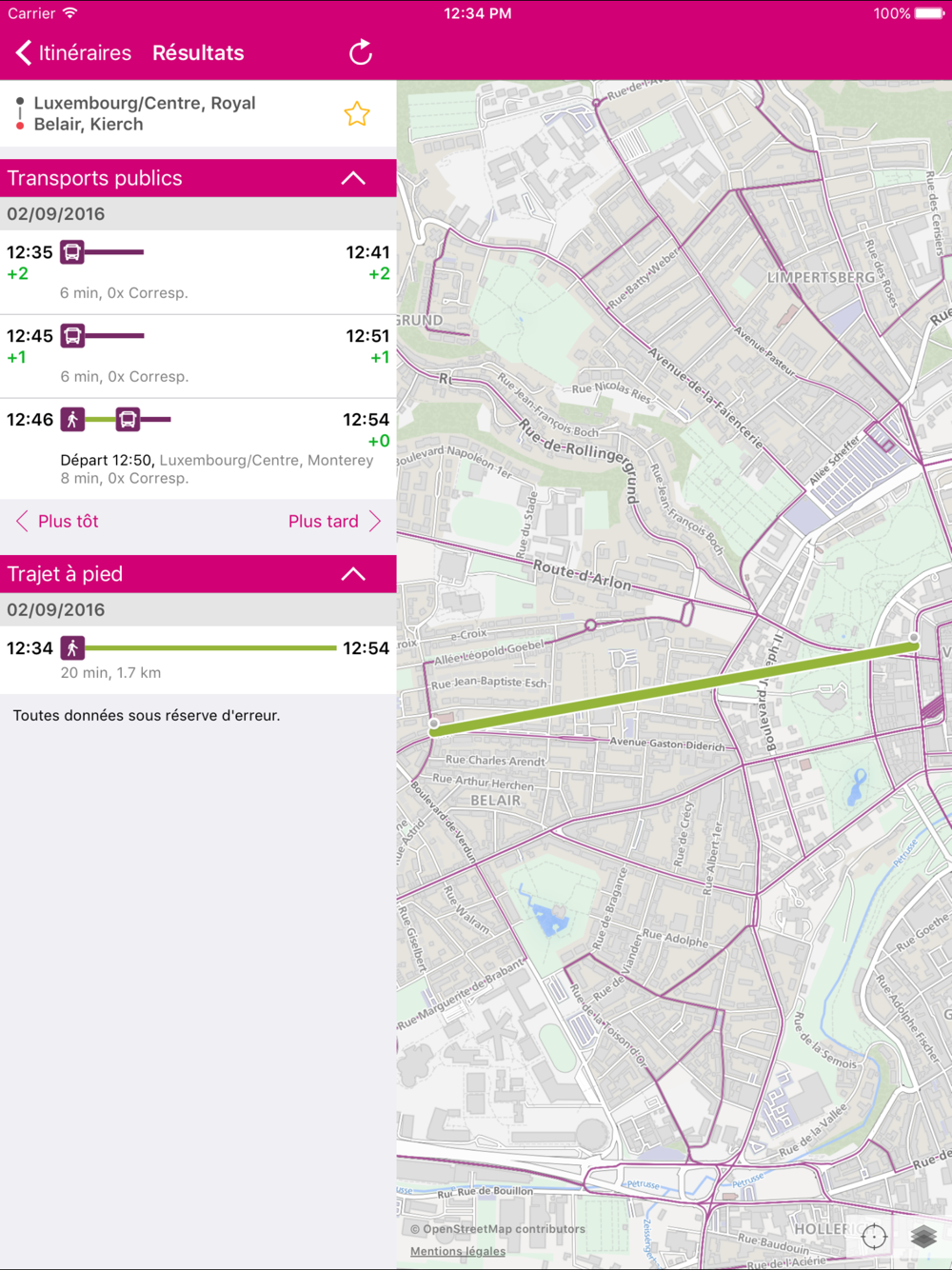Mark route as favorite with star
This screenshot has width=952, height=1270.
[357, 114]
